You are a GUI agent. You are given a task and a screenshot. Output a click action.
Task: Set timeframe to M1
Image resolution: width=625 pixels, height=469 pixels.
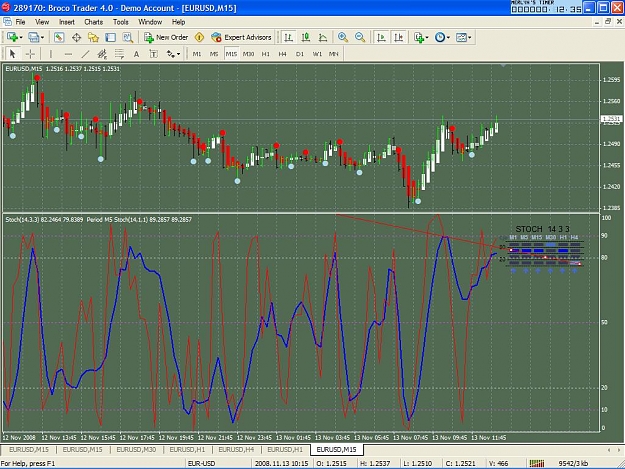pos(197,54)
